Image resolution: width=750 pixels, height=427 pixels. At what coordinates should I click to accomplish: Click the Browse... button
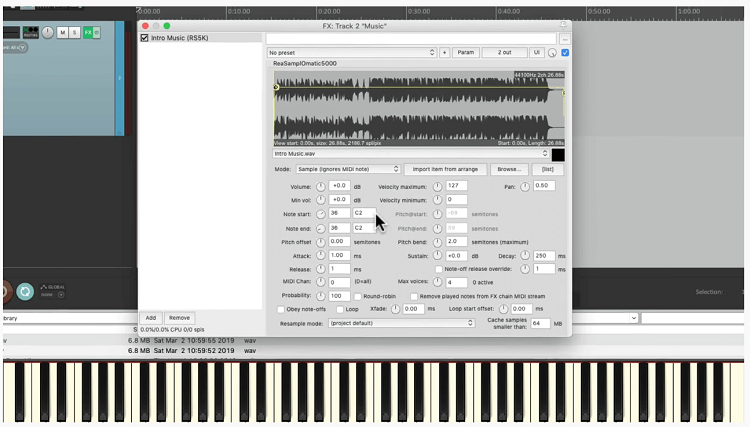coord(508,169)
